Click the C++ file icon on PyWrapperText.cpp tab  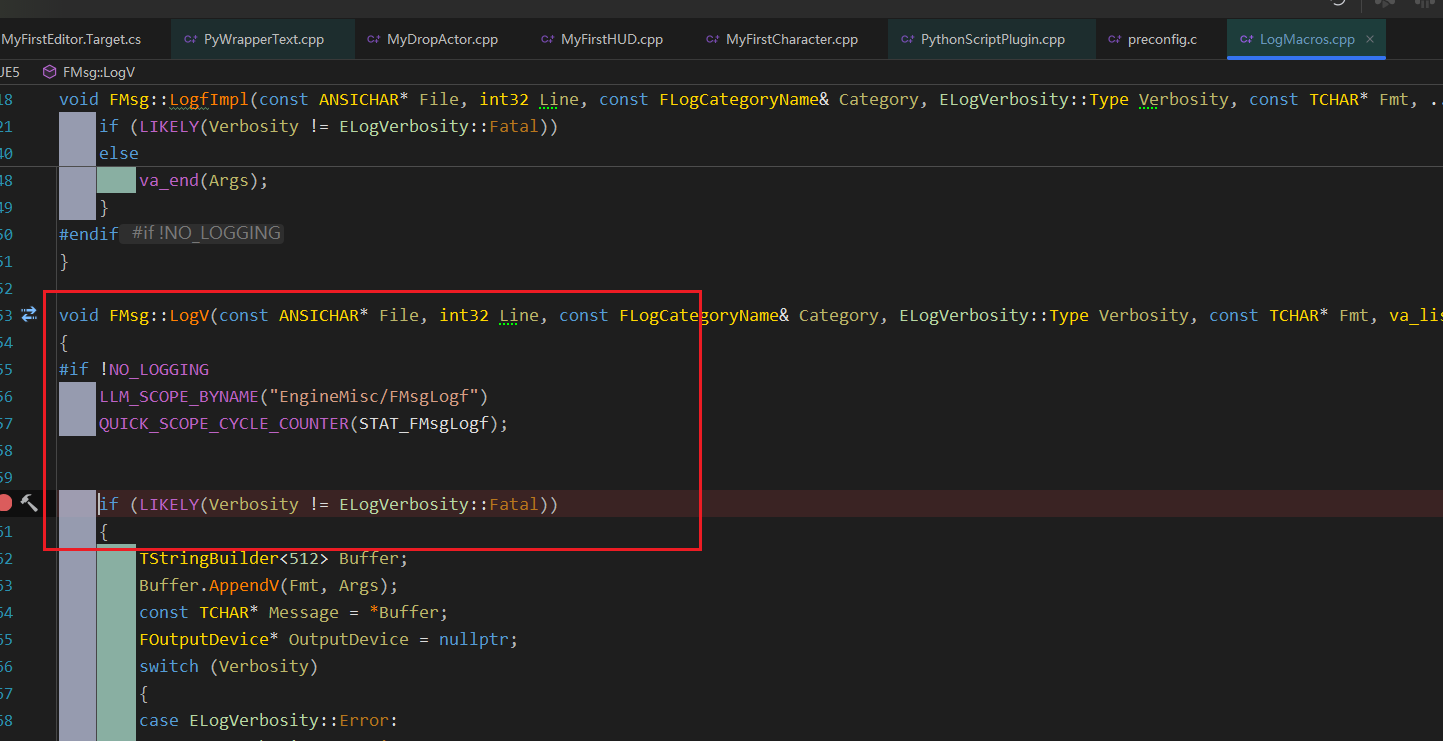(188, 39)
